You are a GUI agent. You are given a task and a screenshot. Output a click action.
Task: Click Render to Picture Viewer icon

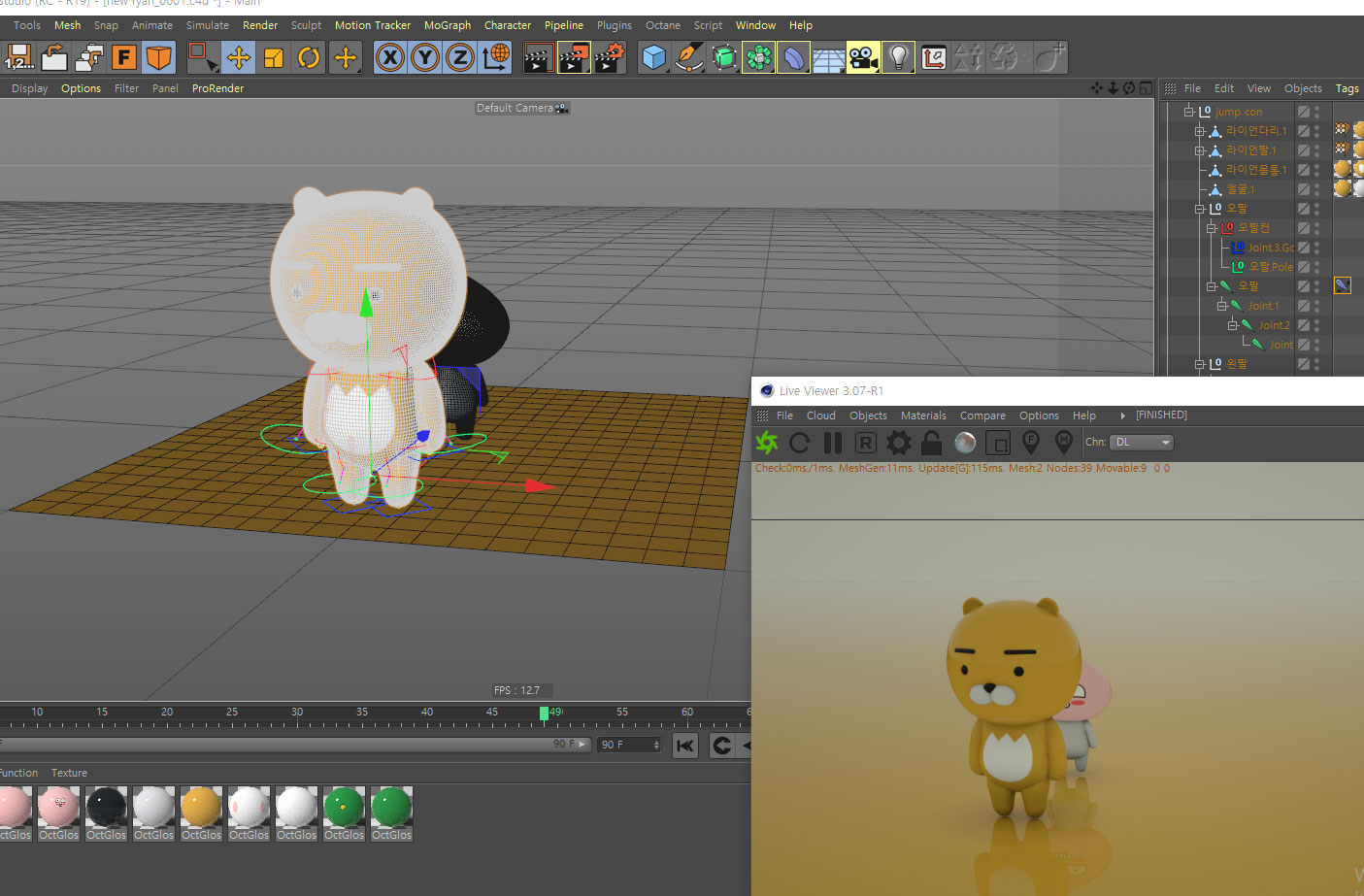point(574,58)
